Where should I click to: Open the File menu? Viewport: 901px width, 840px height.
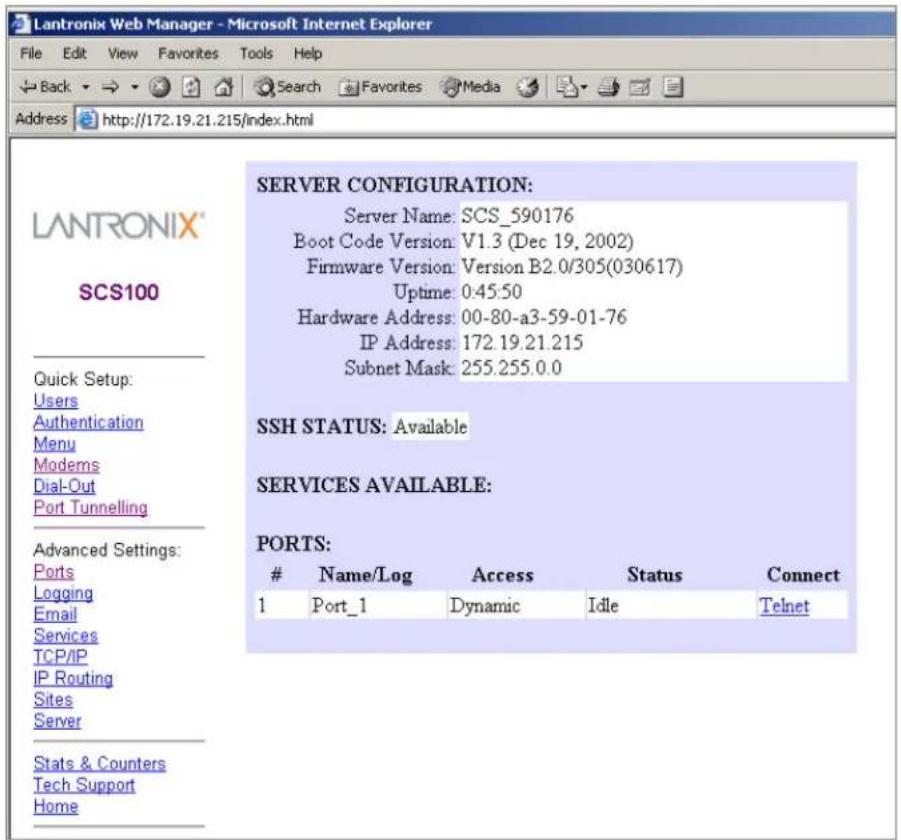tap(30, 53)
